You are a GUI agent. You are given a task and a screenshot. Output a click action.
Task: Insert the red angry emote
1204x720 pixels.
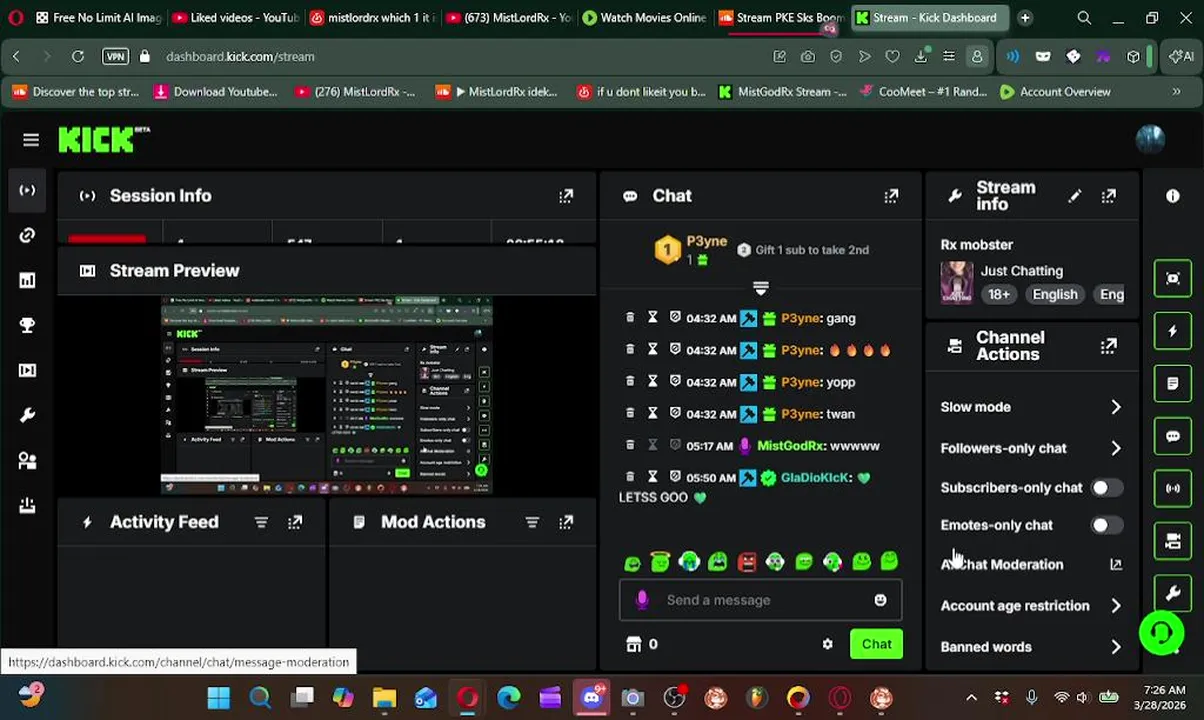747,562
